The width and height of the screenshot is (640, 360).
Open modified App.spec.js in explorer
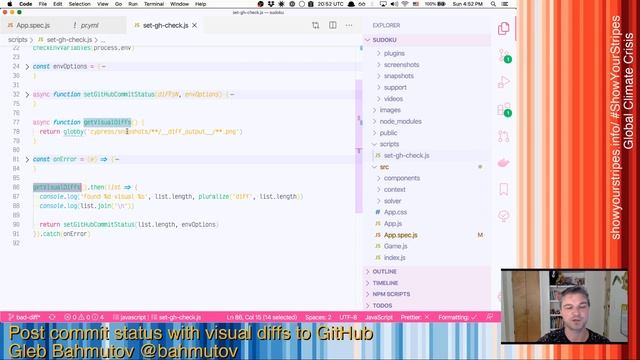400,235
